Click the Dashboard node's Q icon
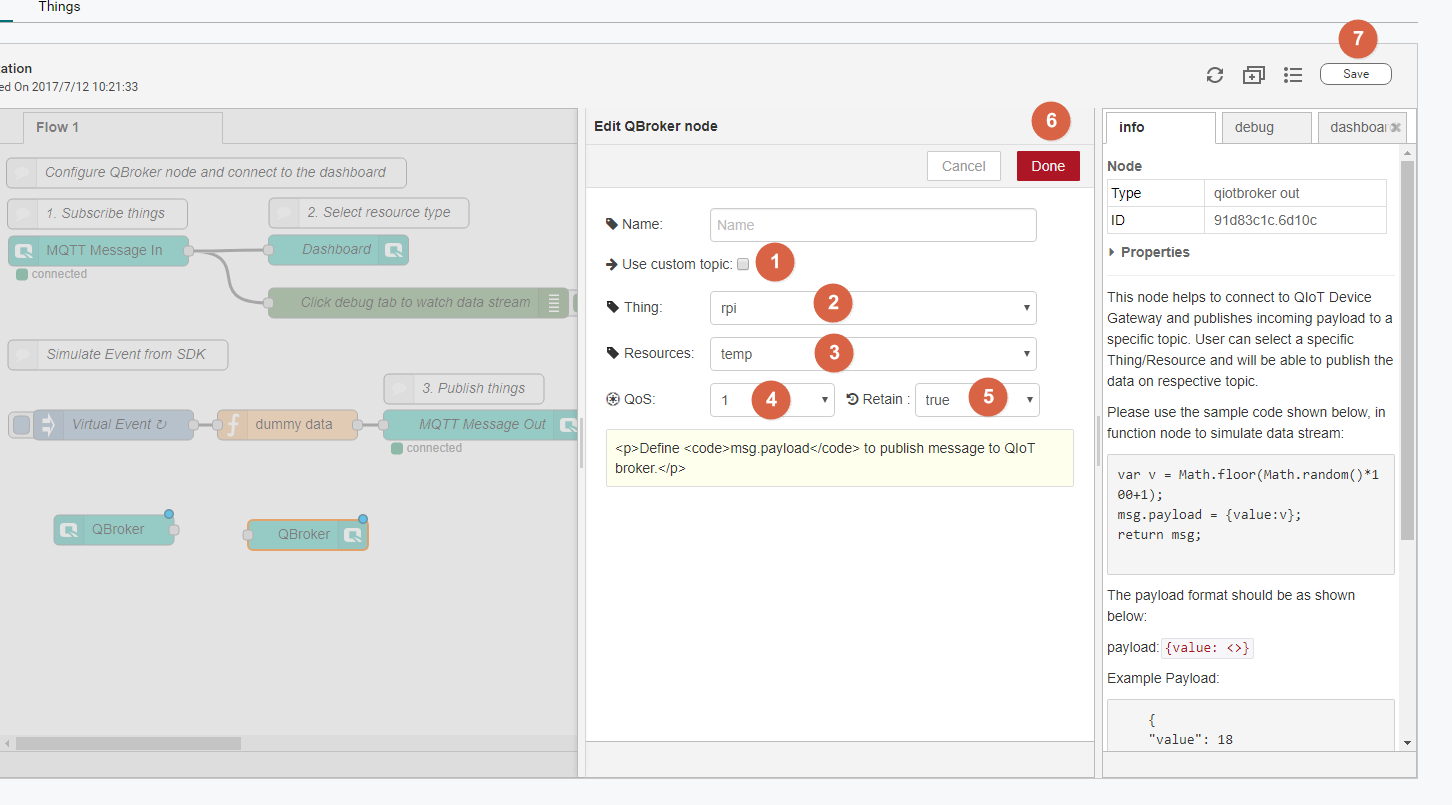 pyautogui.click(x=395, y=250)
